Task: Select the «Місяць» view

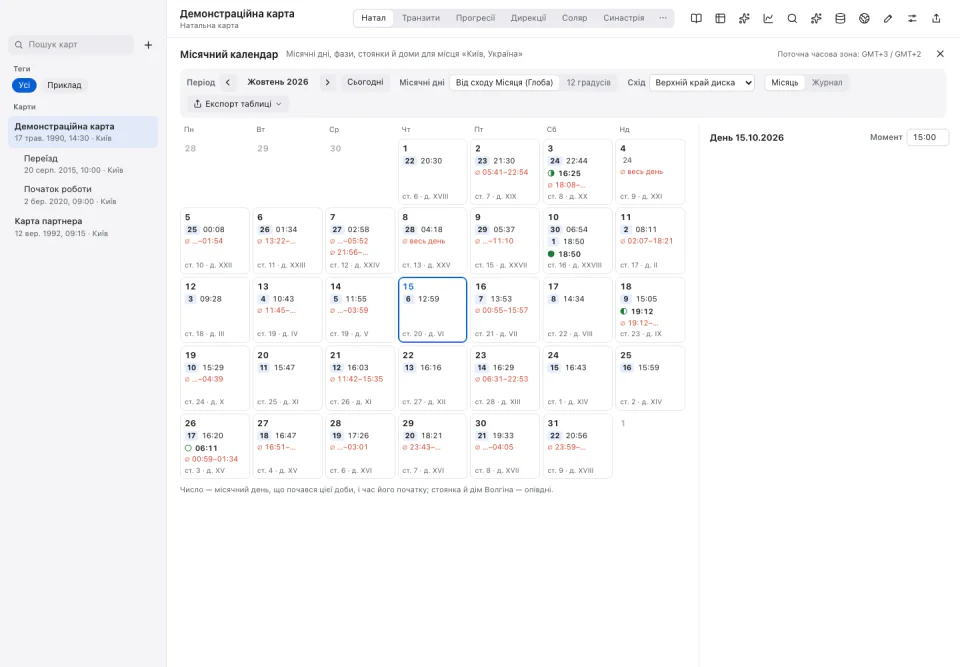Action: [x=785, y=83]
